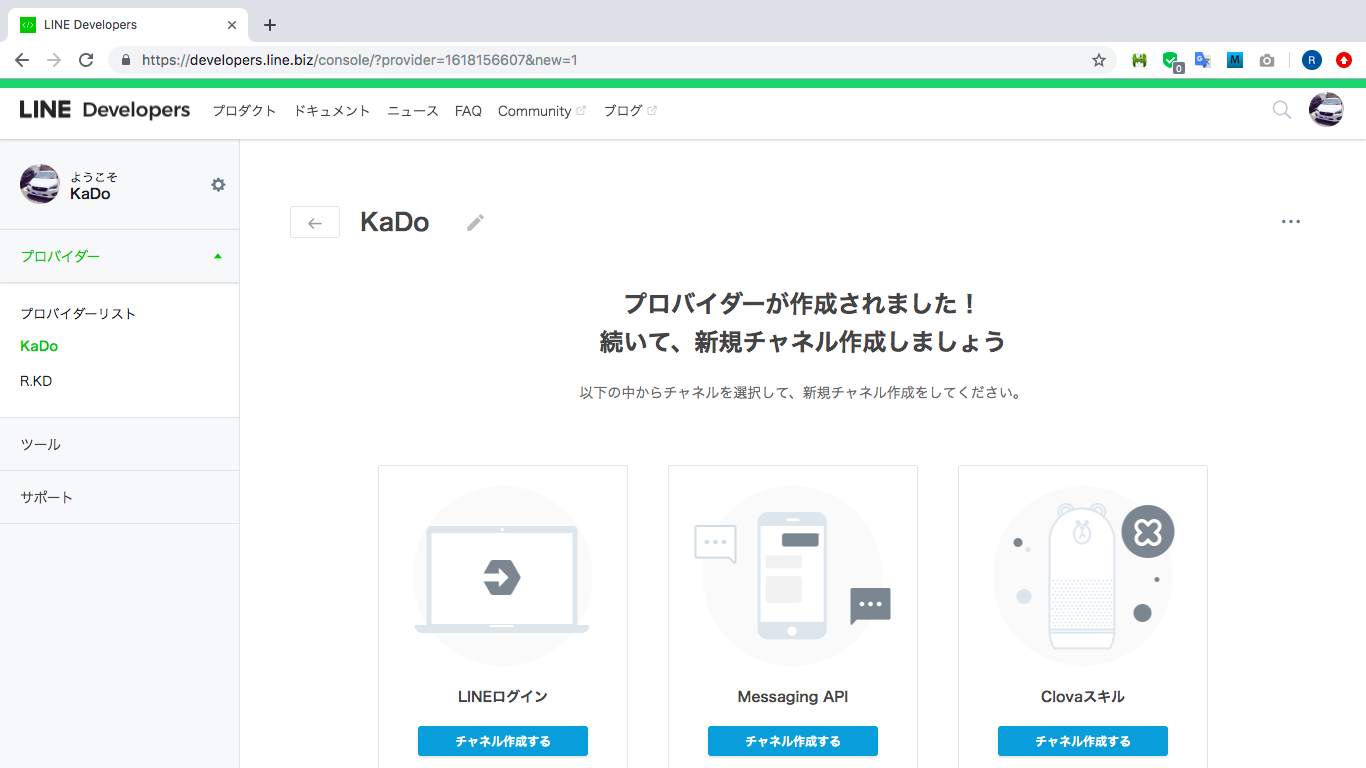Expand the サポート section
Screen dimensions: 1366x768
click(120, 497)
